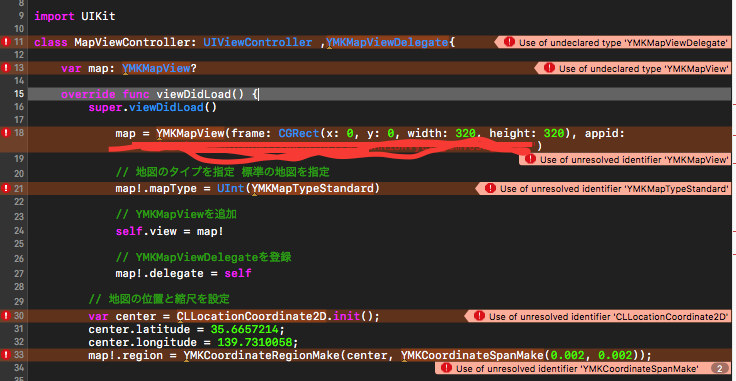Click 'super.viewDidLoad()' on line 16
Viewport: 736px width, 381px height.
click(x=153, y=107)
